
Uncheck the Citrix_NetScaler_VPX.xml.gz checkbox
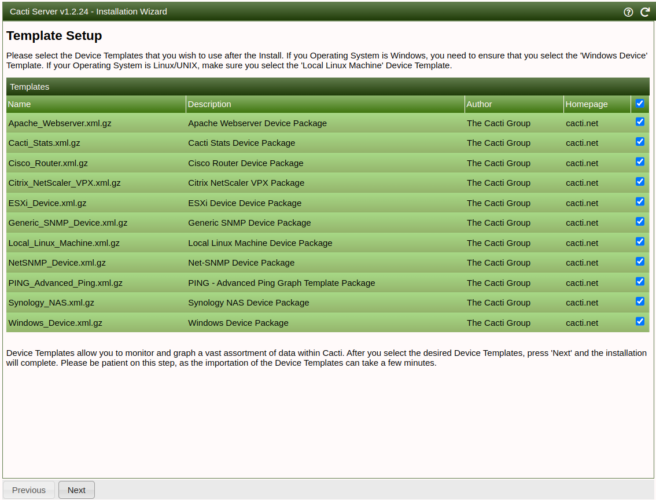pos(640,182)
